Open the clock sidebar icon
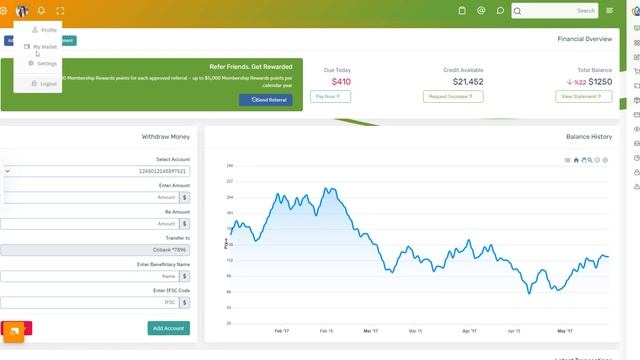The width and height of the screenshot is (640, 360). [636, 158]
